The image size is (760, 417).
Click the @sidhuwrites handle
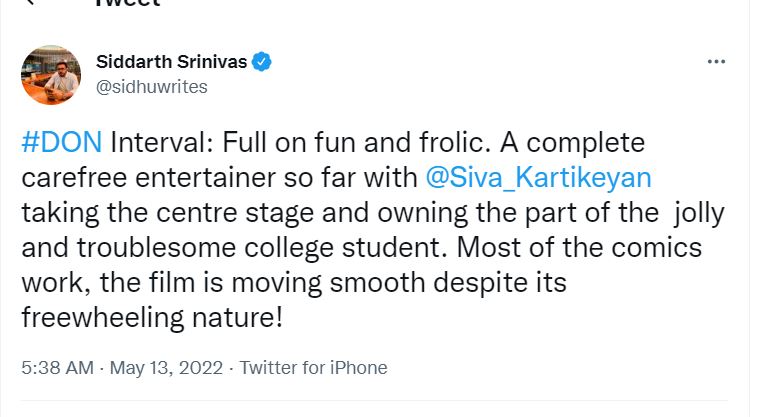tap(151, 87)
